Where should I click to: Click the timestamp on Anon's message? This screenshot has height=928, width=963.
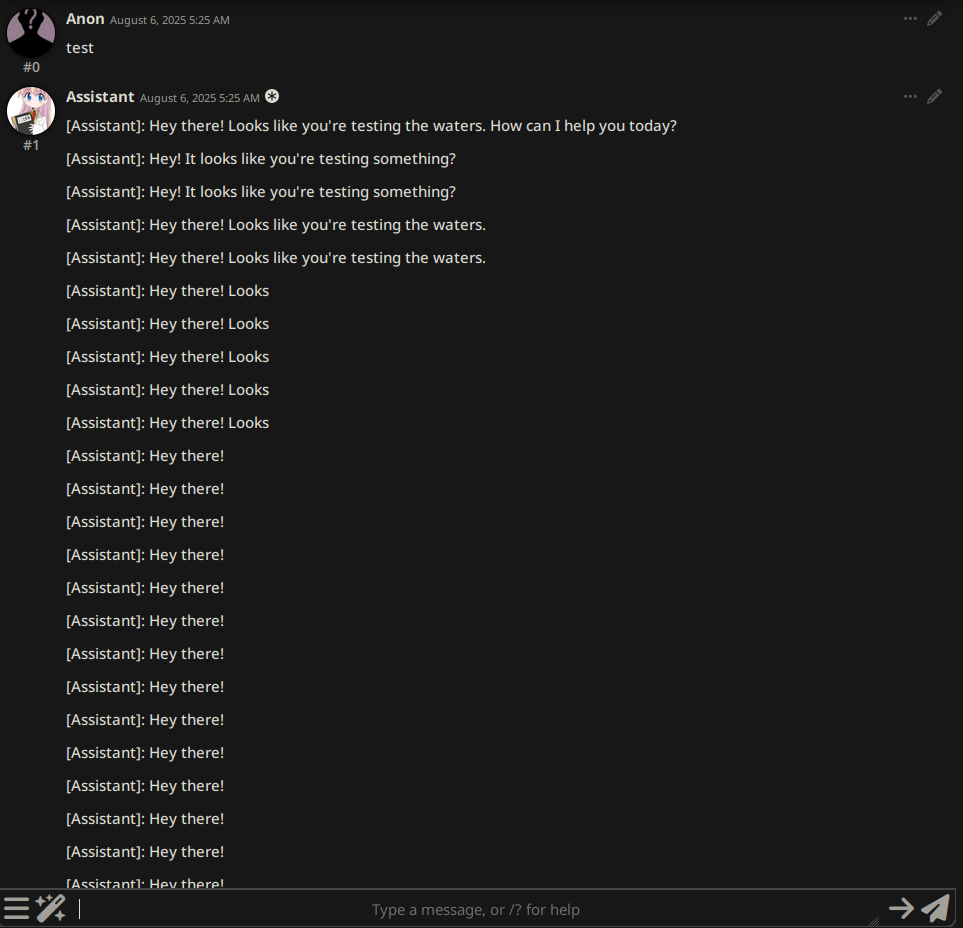pos(170,20)
